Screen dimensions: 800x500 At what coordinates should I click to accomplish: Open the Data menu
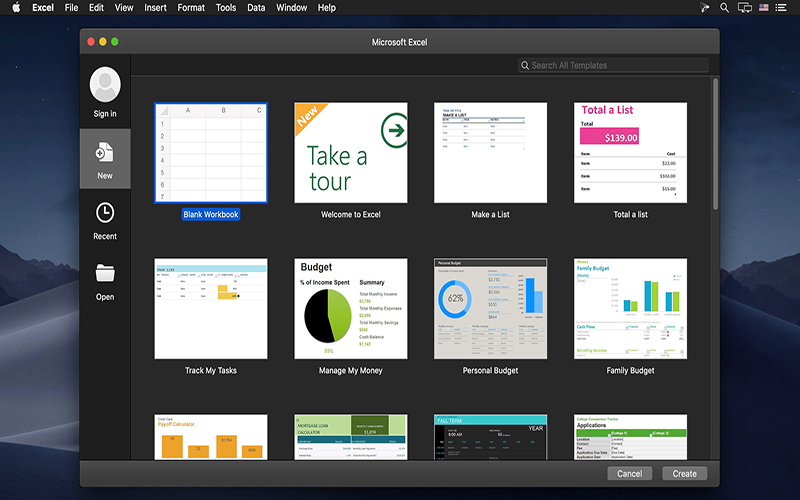[256, 7]
